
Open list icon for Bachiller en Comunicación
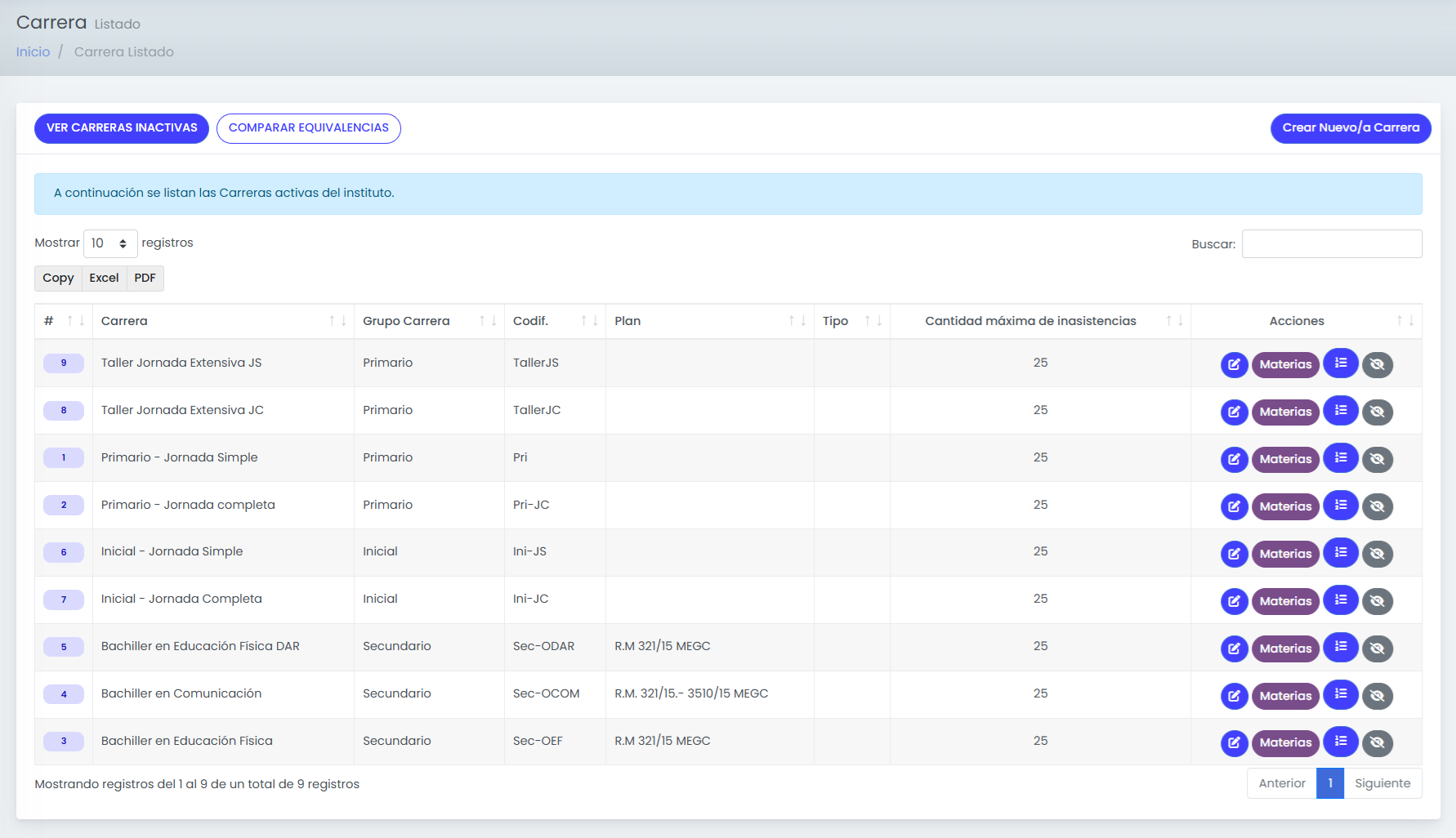[1341, 694]
